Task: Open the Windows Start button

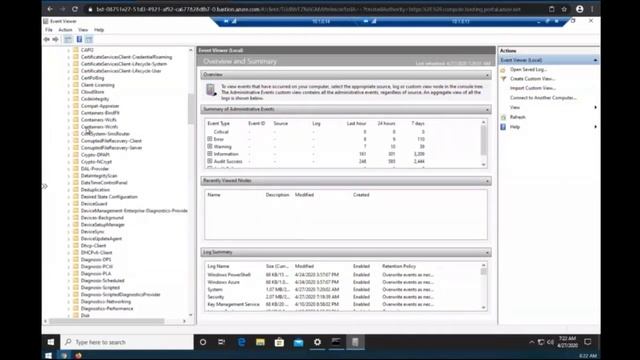Action: coord(51,342)
